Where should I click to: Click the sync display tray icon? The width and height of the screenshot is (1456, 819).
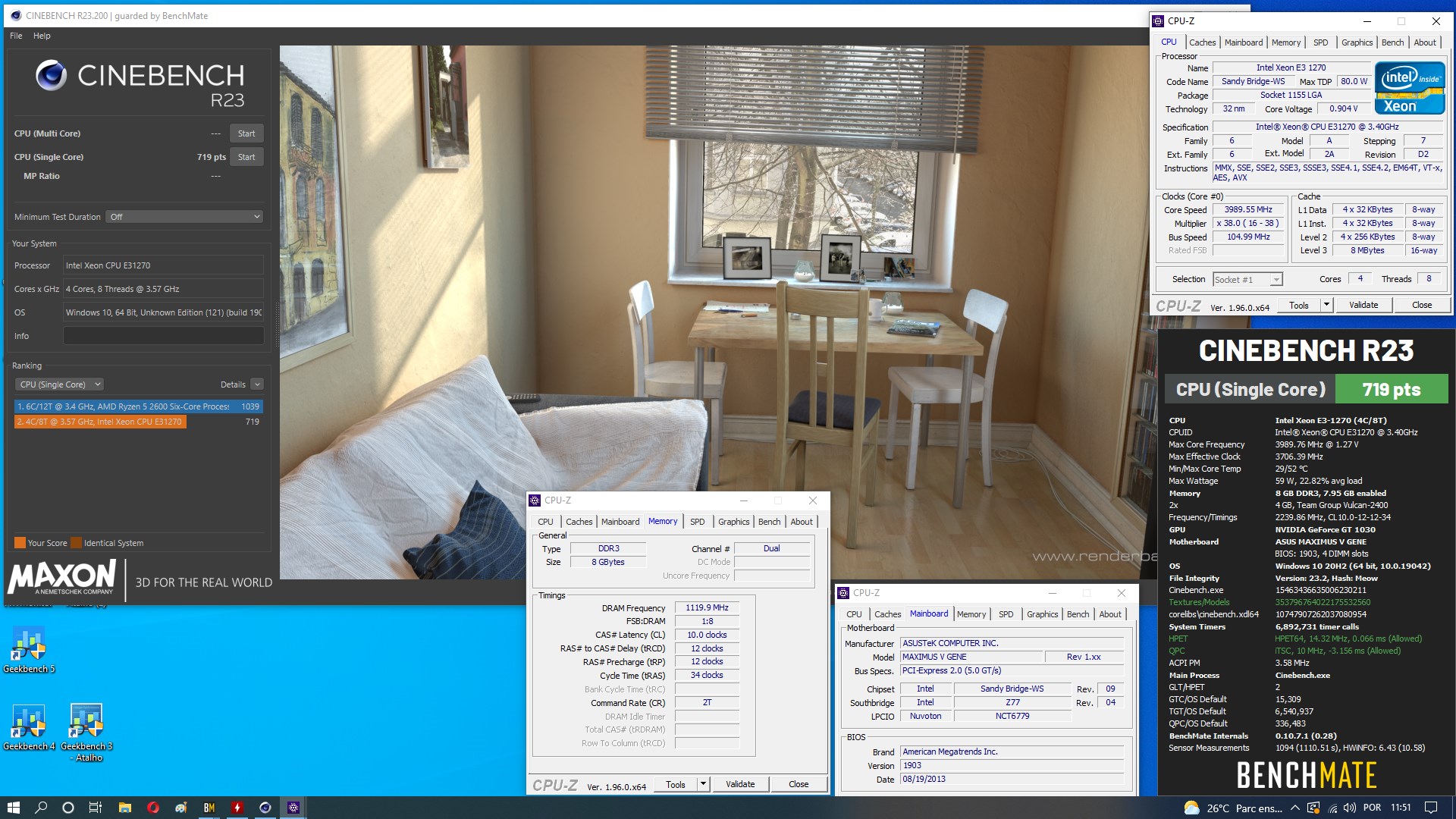(x=1315, y=808)
